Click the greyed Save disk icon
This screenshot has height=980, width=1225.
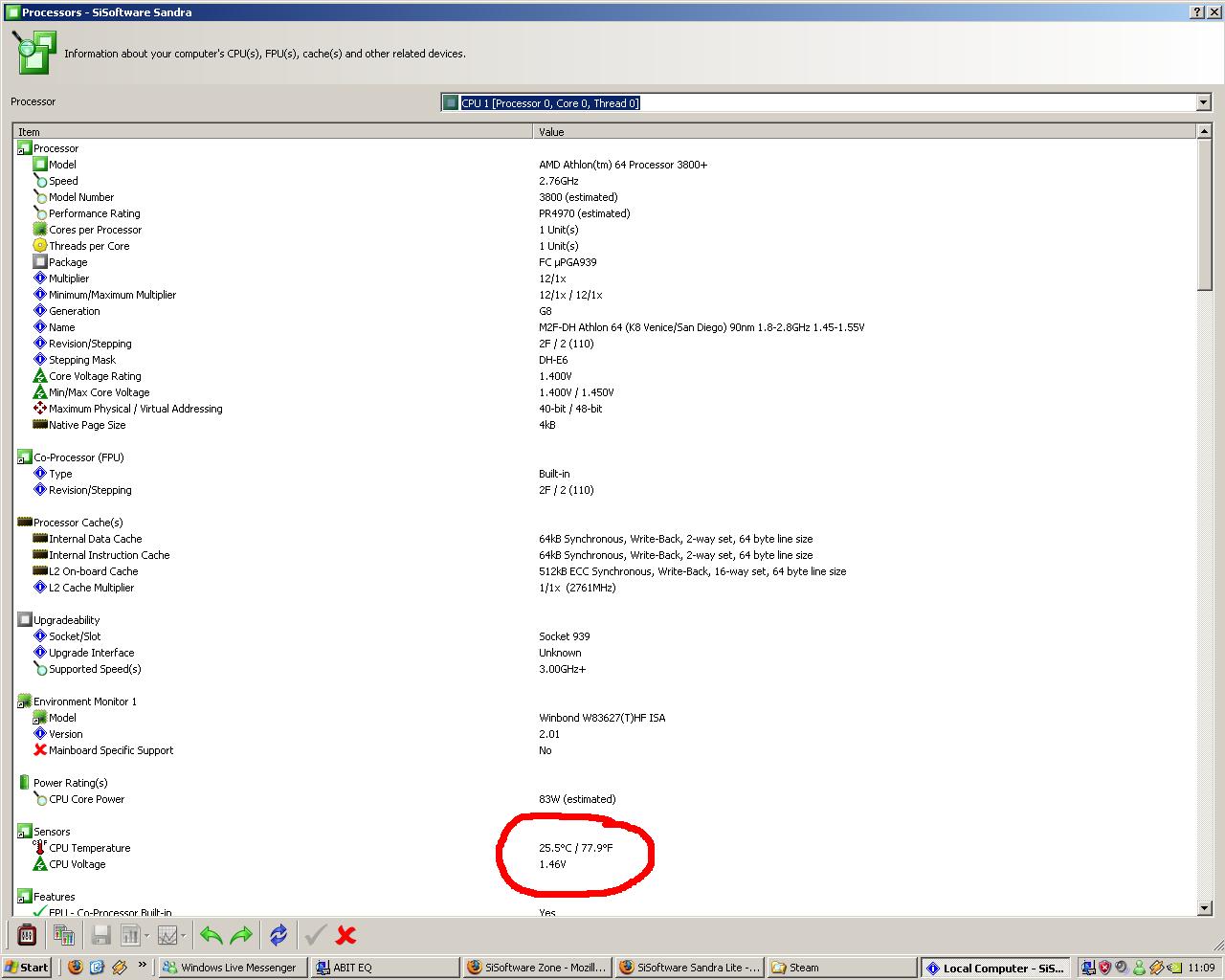point(100,935)
